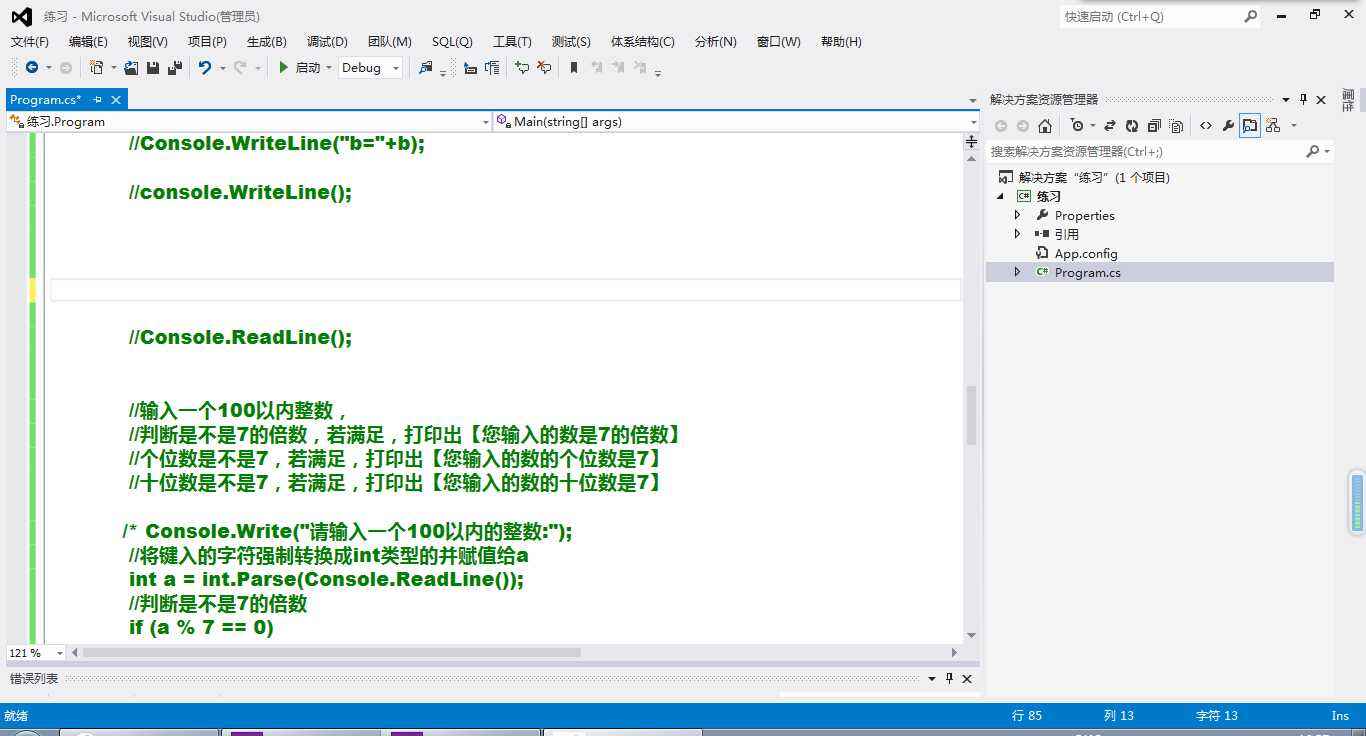
Task: Click the member list display icon
Action: point(470,67)
